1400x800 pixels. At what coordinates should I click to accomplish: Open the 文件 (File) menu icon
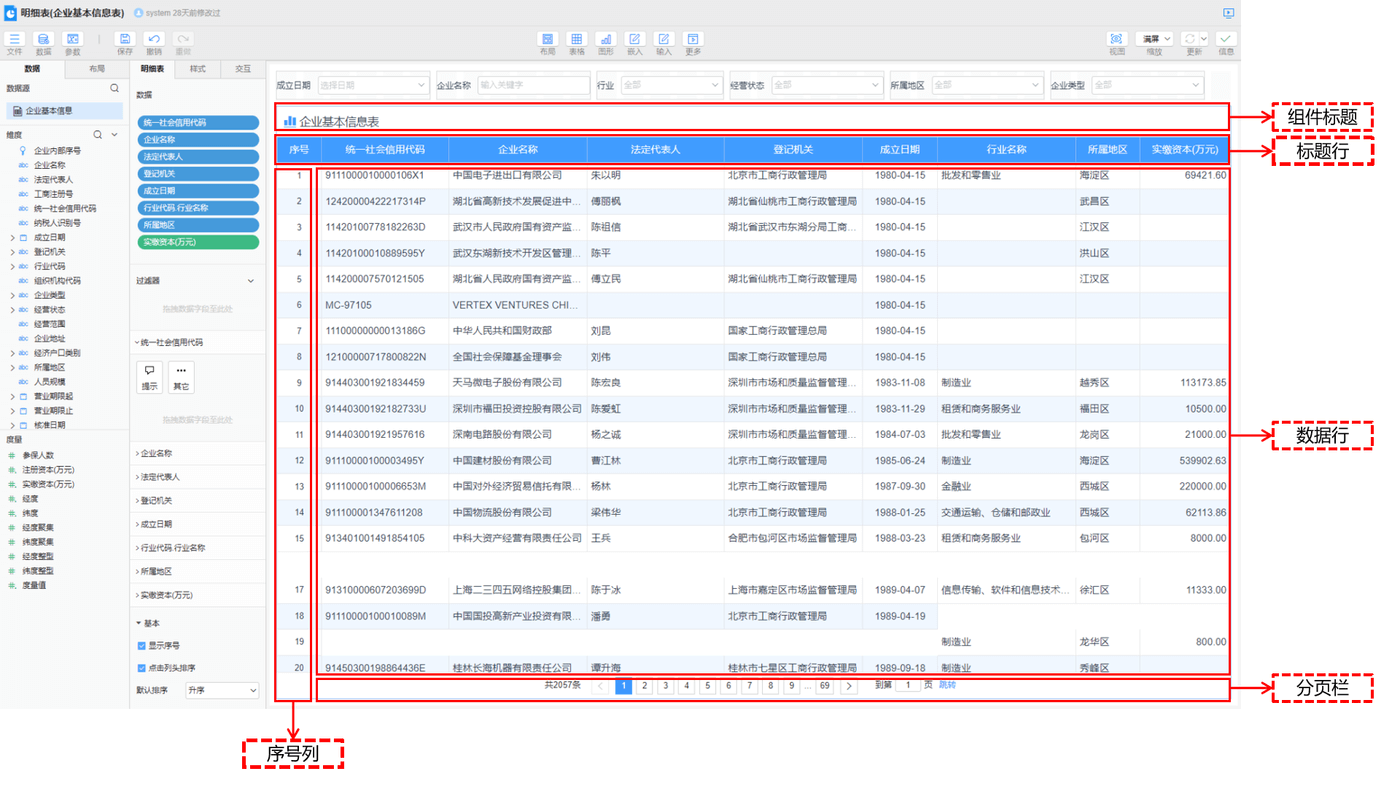pos(14,40)
